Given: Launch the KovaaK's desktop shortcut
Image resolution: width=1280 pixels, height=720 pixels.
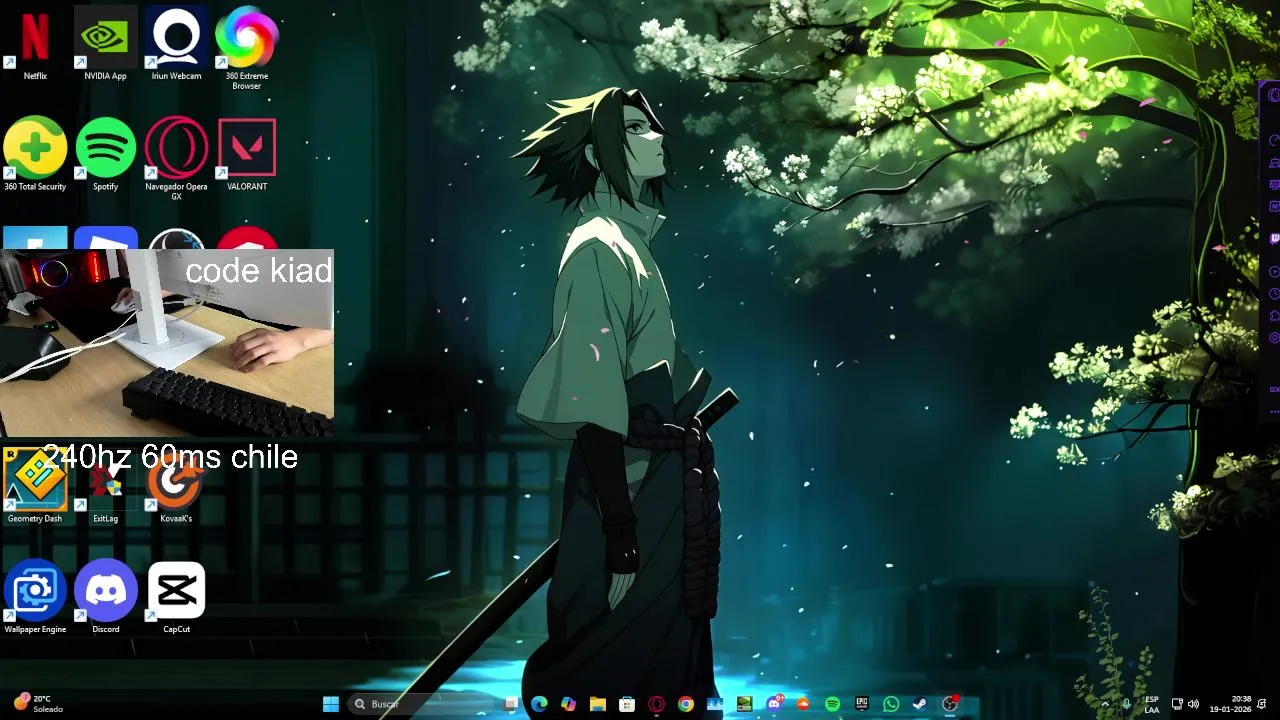Looking at the screenshot, I should (x=176, y=487).
